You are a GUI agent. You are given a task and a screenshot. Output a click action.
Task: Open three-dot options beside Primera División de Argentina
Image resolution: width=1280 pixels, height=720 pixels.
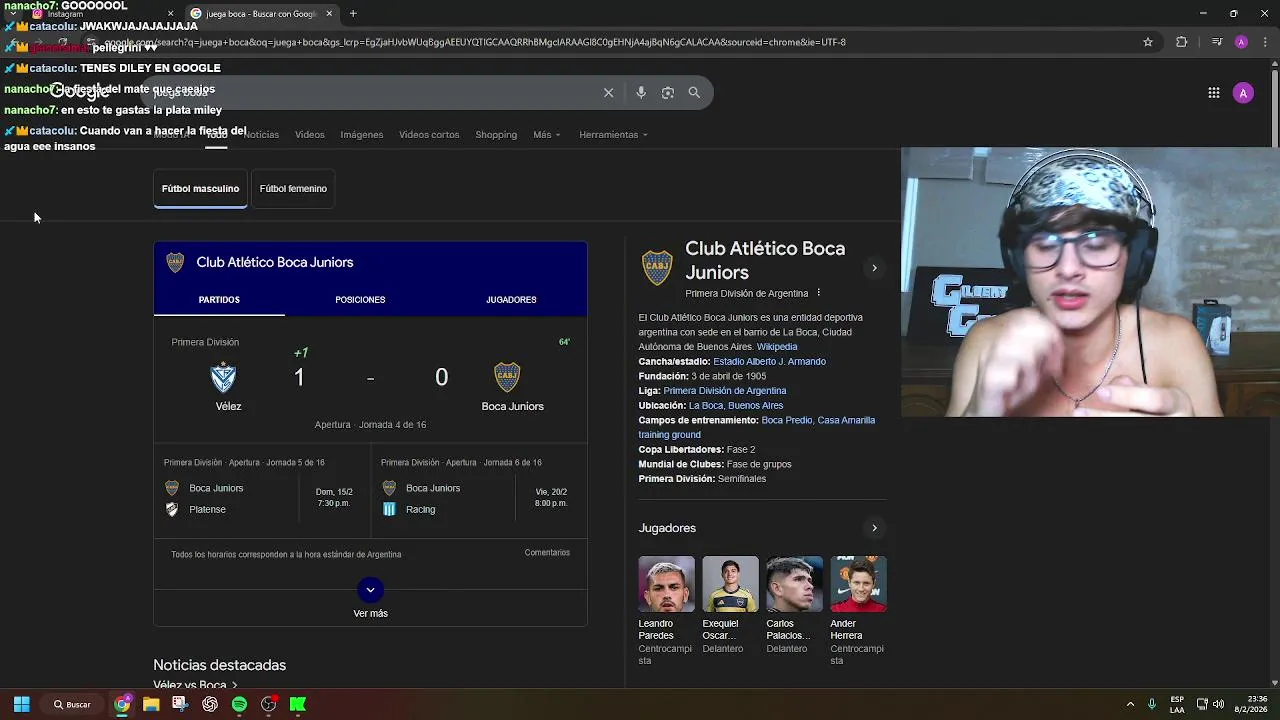[818, 293]
